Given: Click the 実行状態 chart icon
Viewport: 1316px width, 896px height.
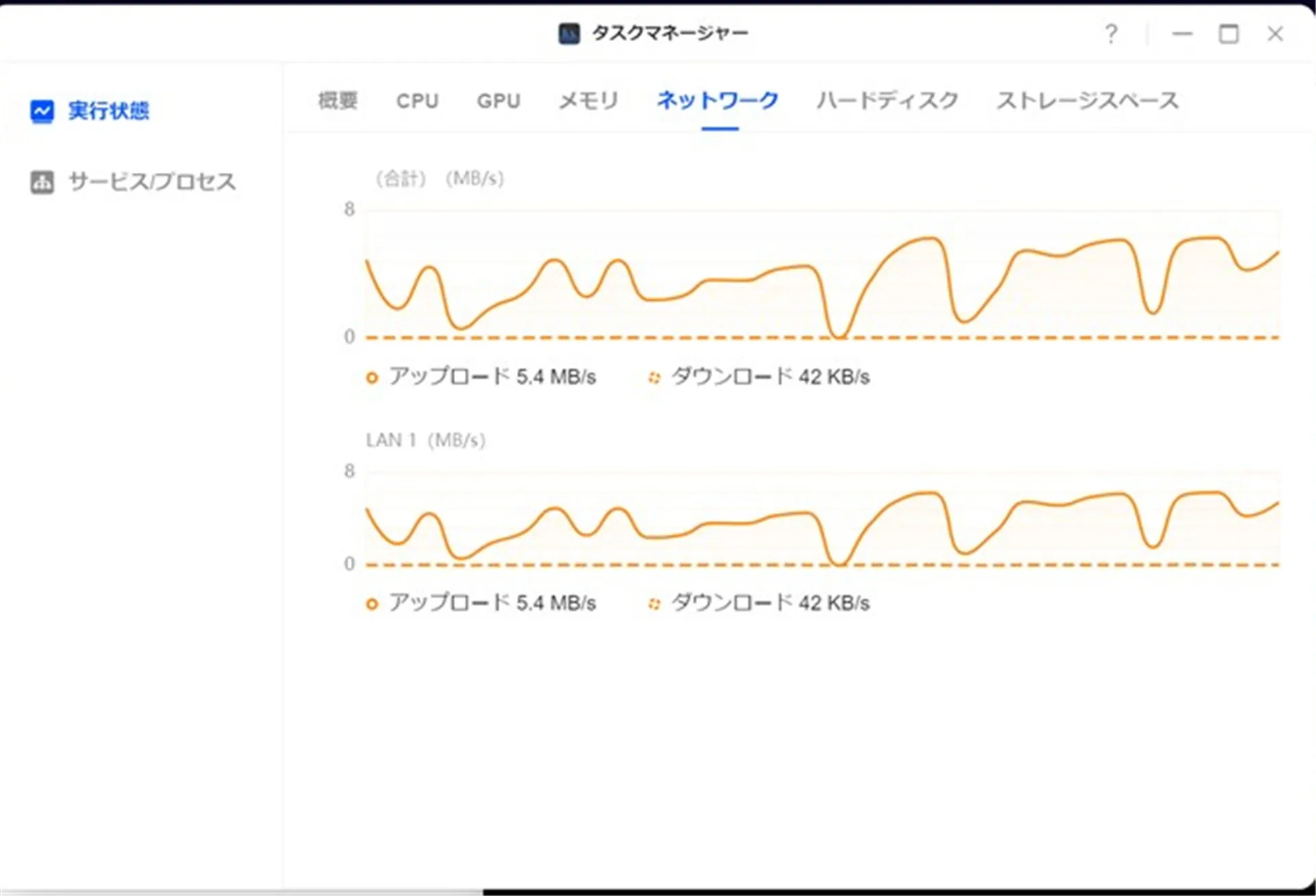Looking at the screenshot, I should tap(42, 111).
